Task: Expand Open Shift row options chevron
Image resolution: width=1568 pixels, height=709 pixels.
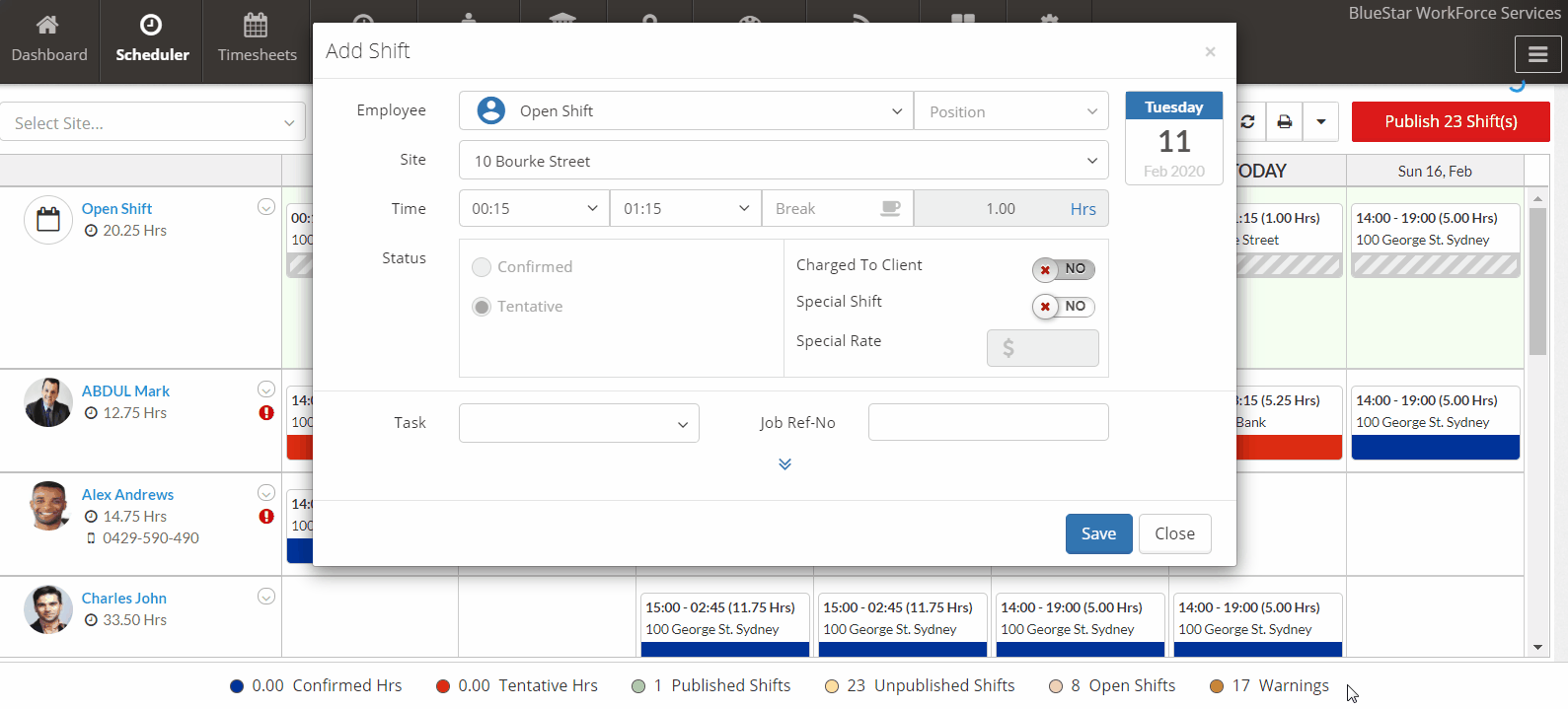Action: point(265,207)
